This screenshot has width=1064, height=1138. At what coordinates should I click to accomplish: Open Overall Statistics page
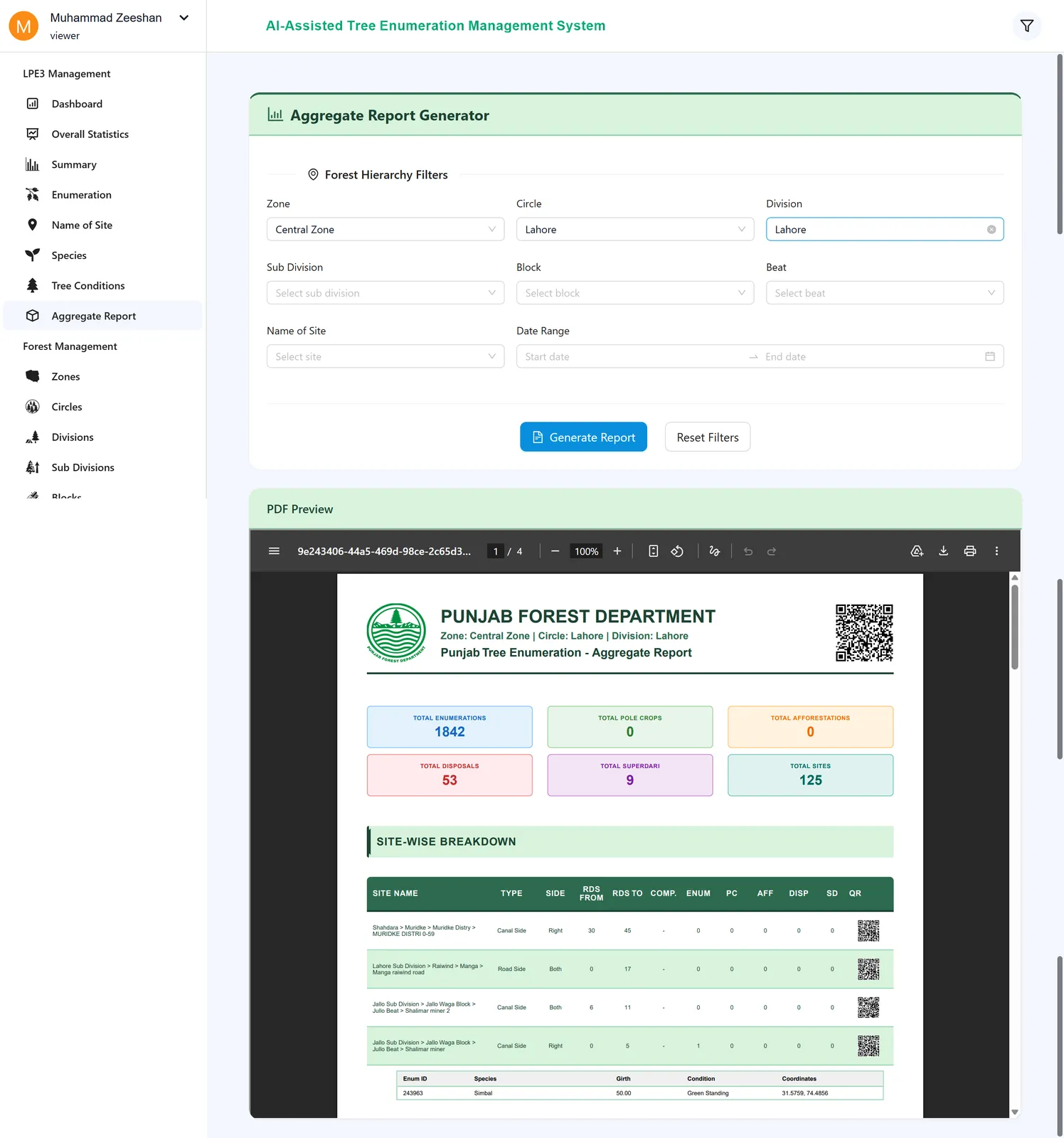[x=103, y=134]
